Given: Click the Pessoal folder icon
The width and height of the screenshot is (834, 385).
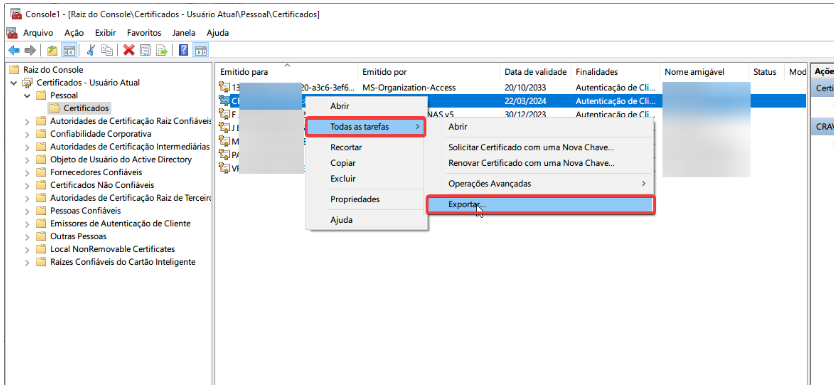Looking at the screenshot, I should [x=41, y=96].
